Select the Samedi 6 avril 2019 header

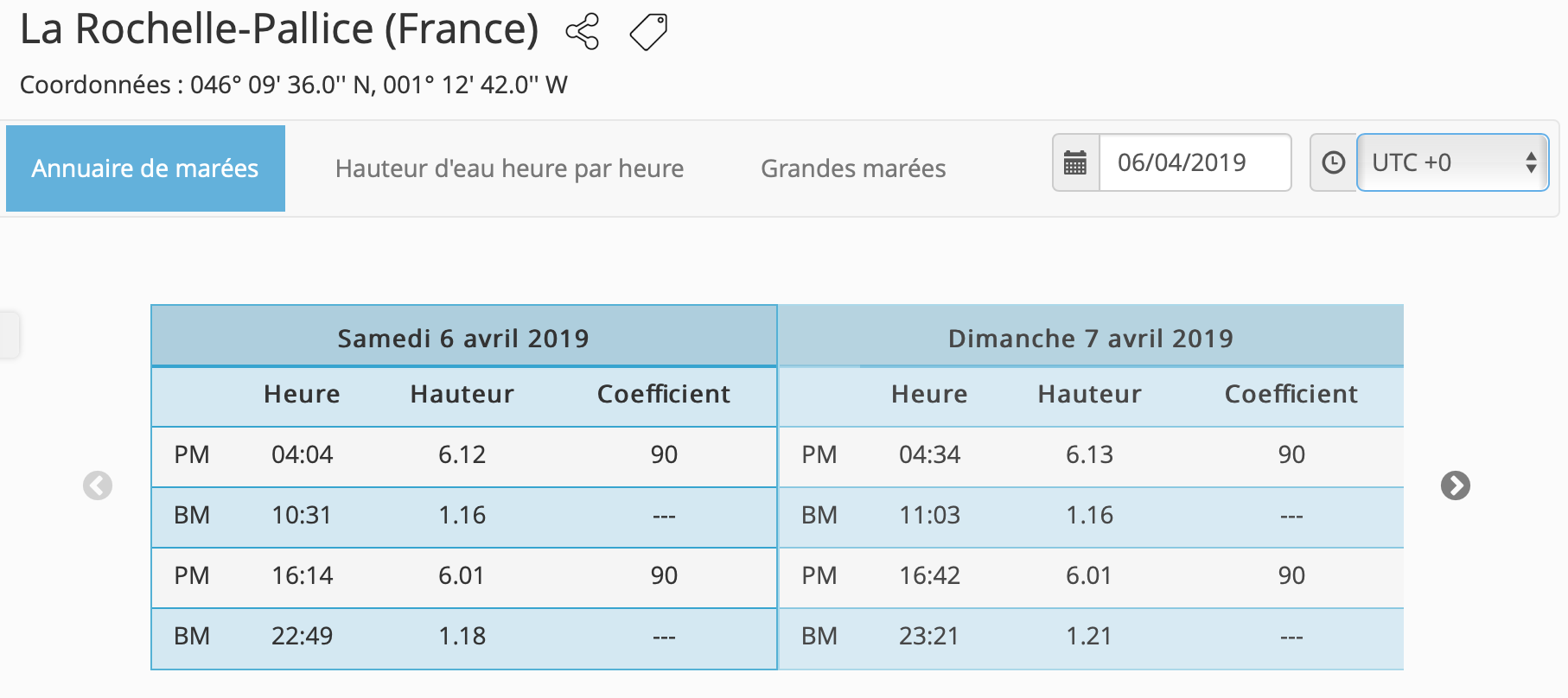463,338
